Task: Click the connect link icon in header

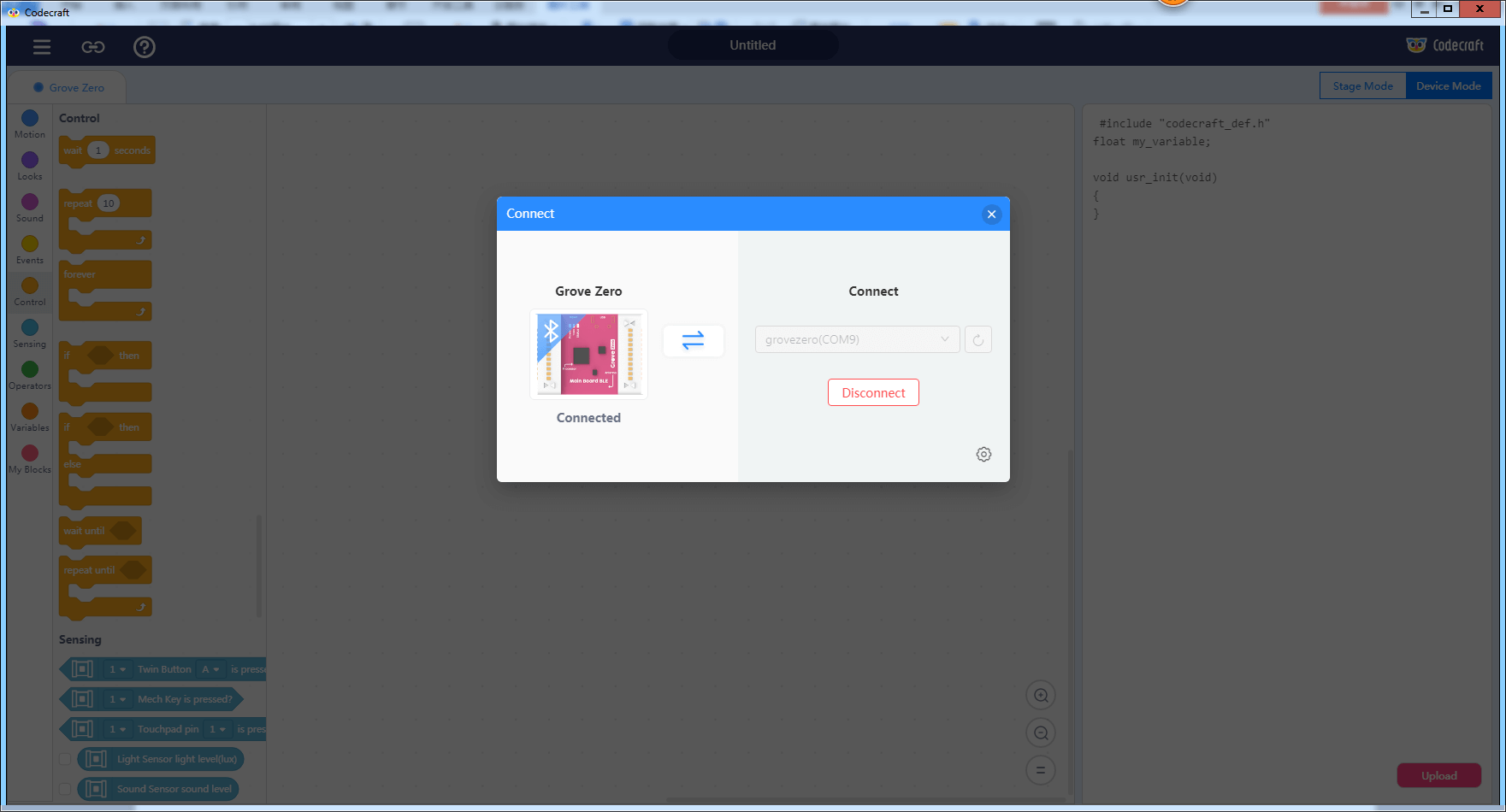Action: pyautogui.click(x=93, y=47)
